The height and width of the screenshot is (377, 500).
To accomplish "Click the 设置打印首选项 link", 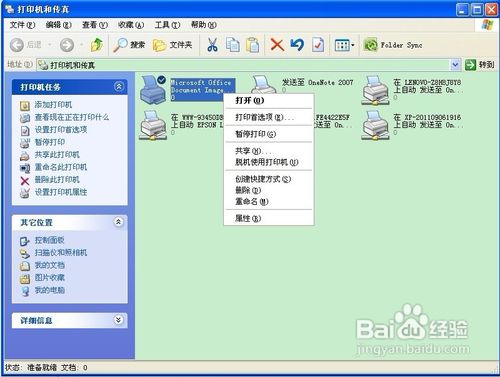I will 61,130.
